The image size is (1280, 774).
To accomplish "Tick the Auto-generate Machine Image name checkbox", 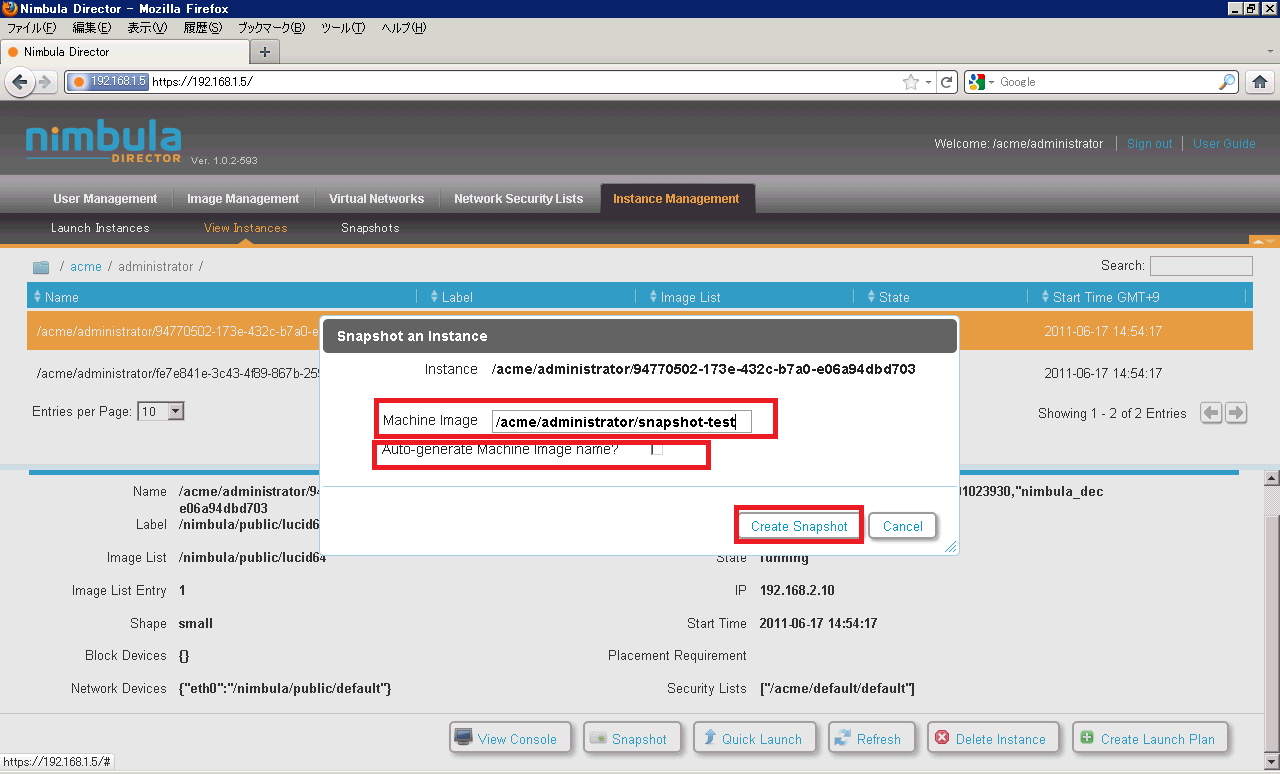I will pyautogui.click(x=657, y=450).
